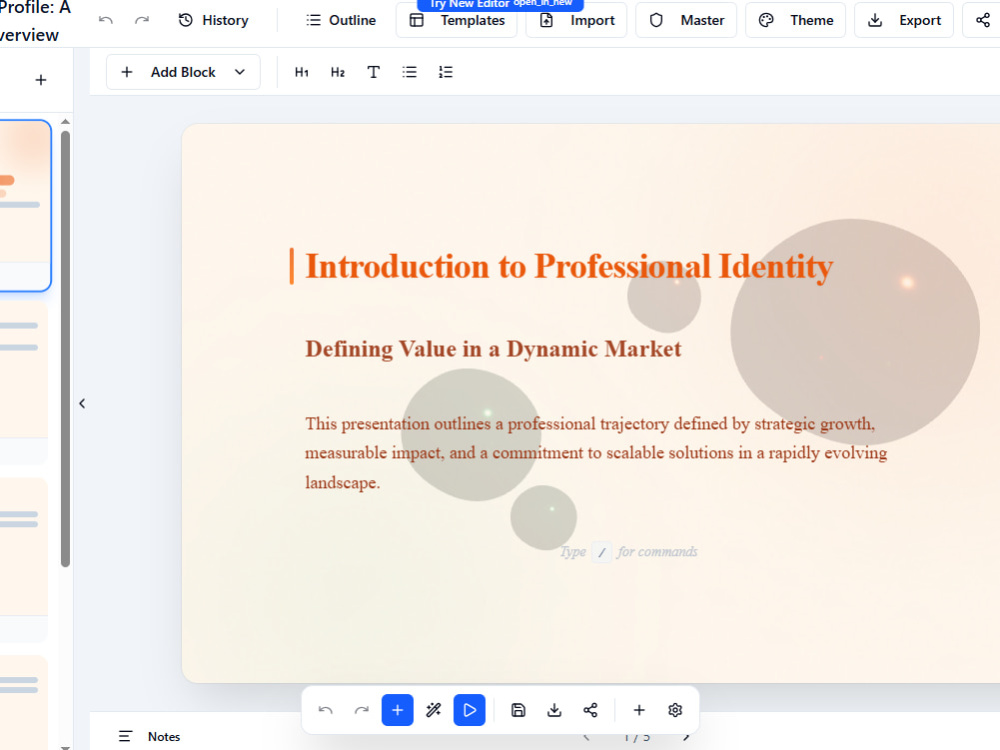Add a new slide with sidebar plus
The height and width of the screenshot is (750, 1000).
point(41,80)
